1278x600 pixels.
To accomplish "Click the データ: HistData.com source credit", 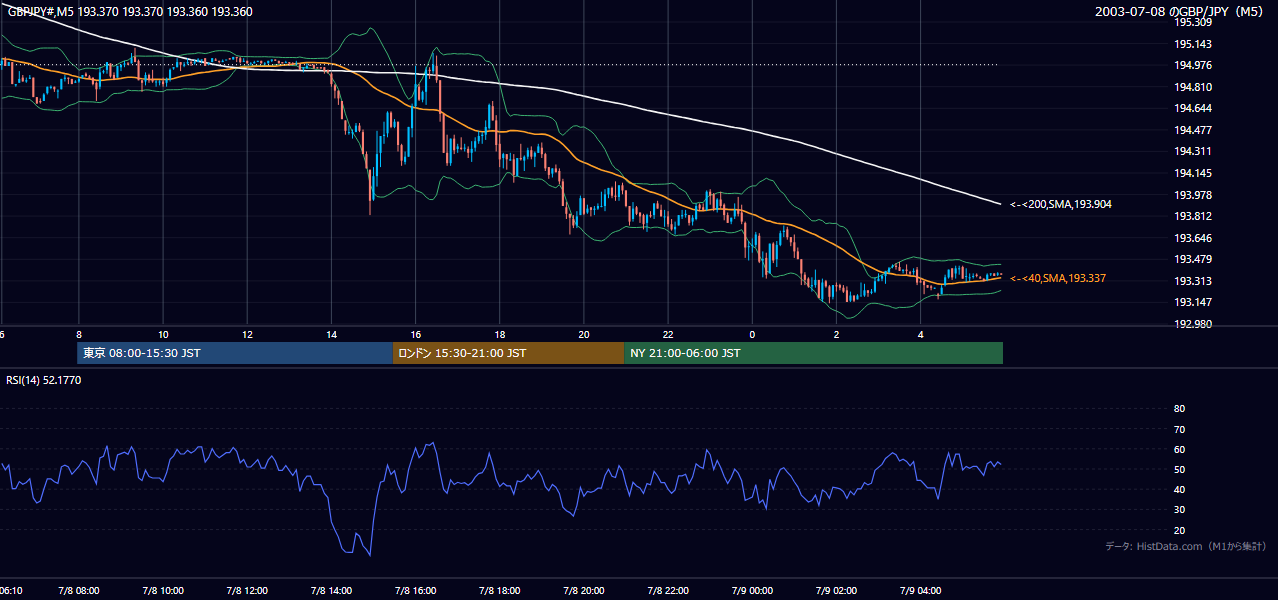I will coord(1185,547).
